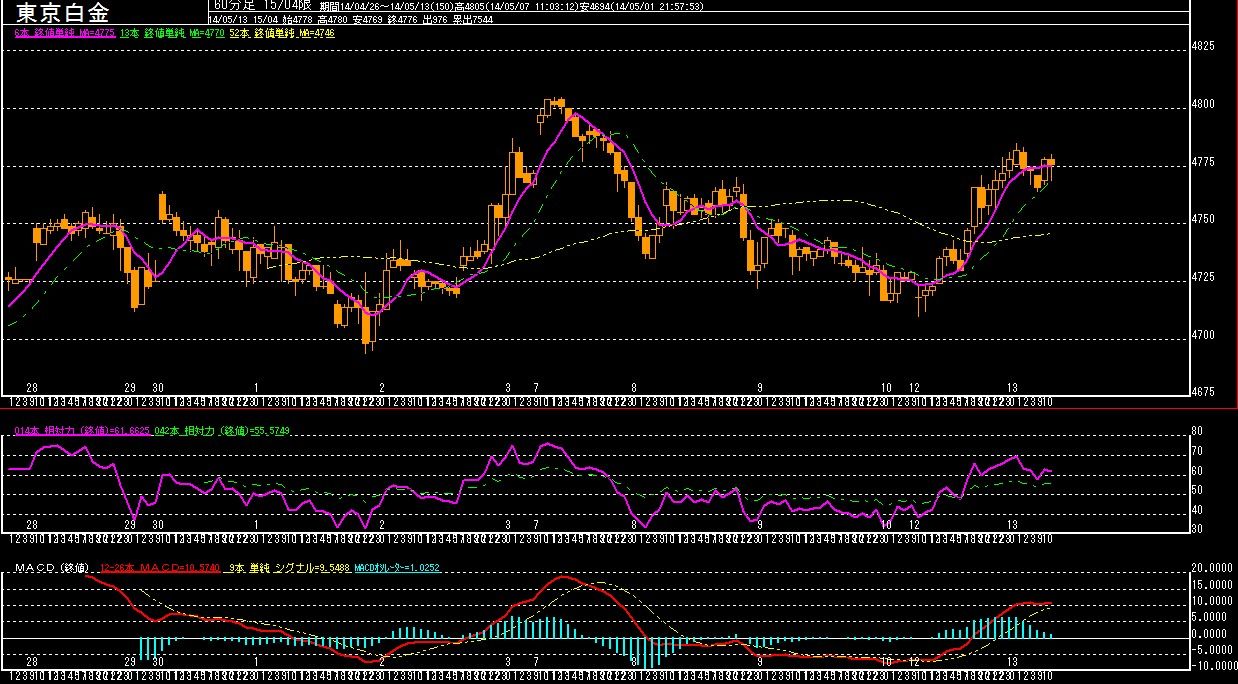Click date label 13 in price chart
Screen dimensions: 1238x684
1013,387
